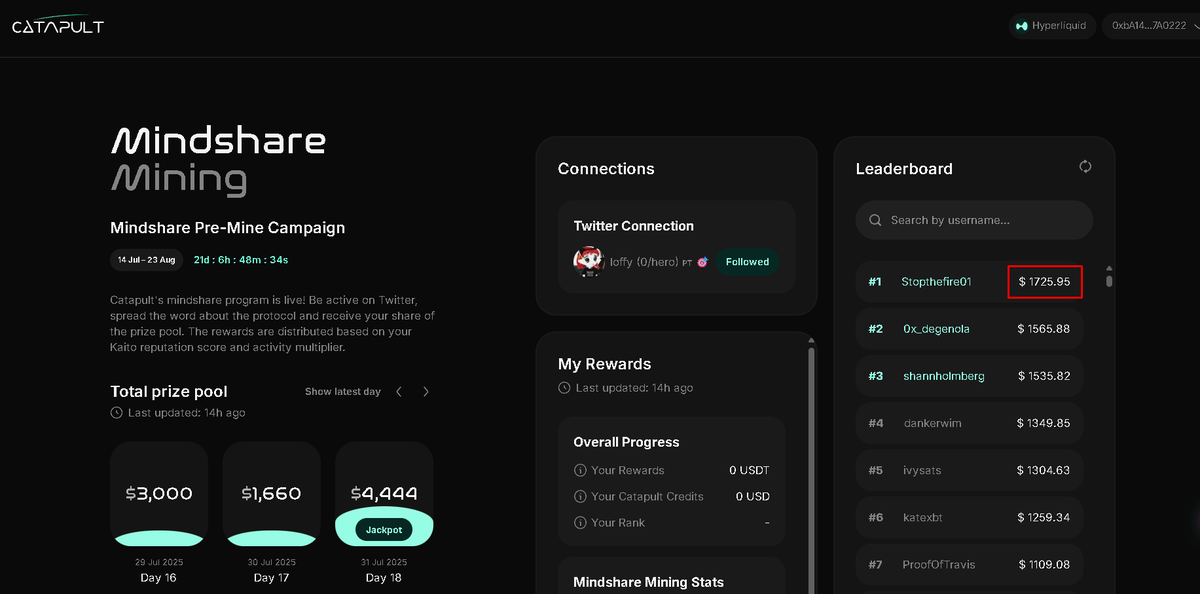
Task: Click info icon next to Your Rewards
Action: click(x=580, y=470)
